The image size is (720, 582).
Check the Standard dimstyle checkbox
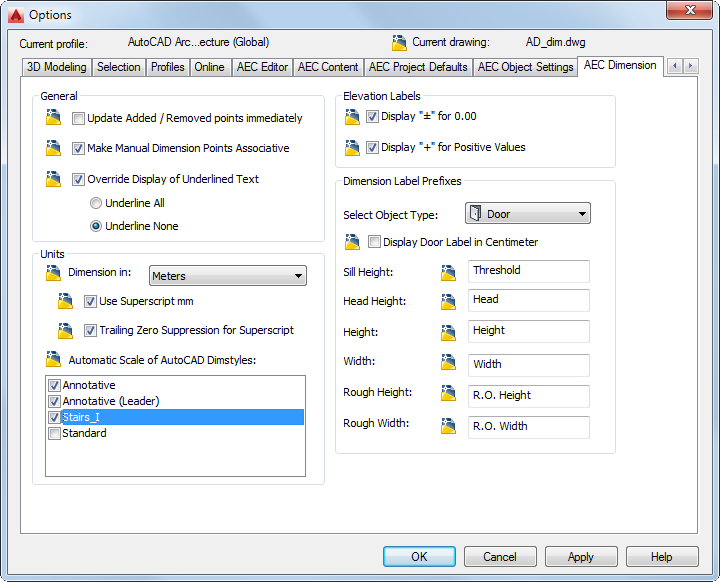(x=54, y=433)
